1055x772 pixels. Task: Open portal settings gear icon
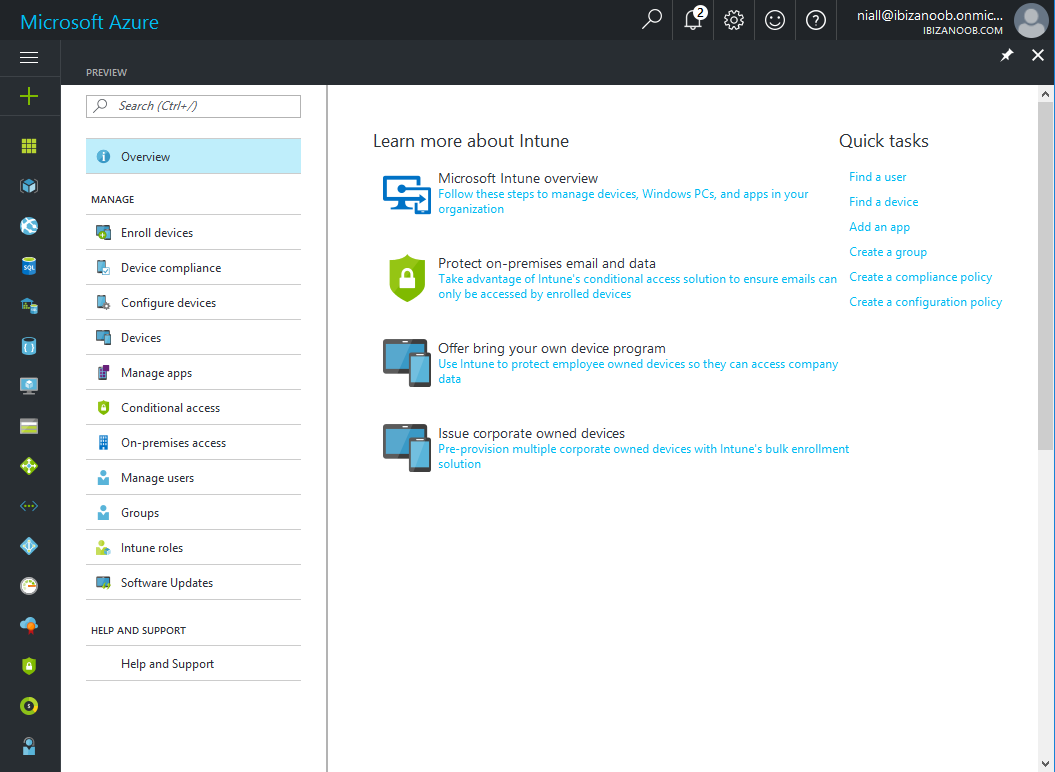734,20
